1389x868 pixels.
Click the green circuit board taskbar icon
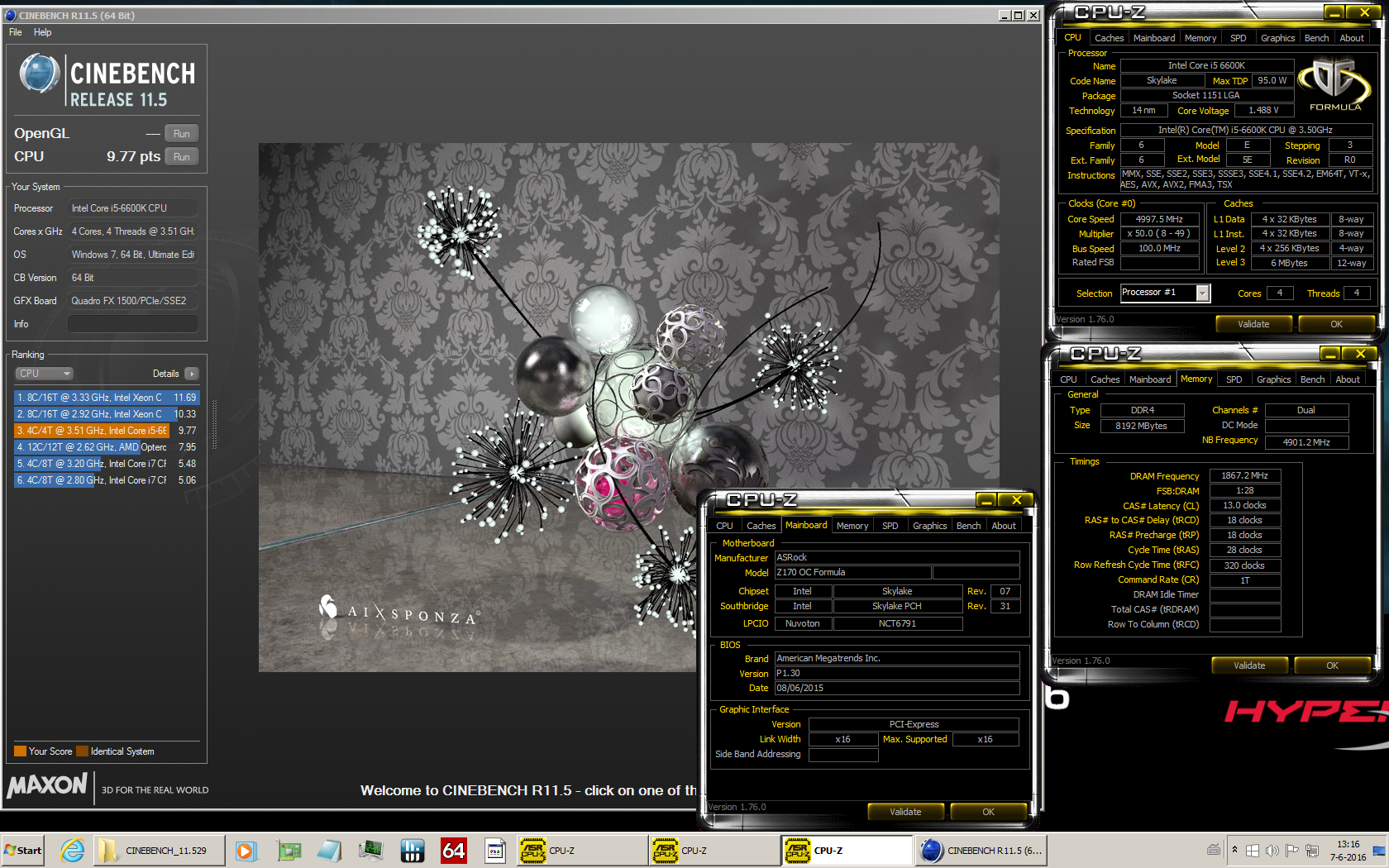point(289,850)
